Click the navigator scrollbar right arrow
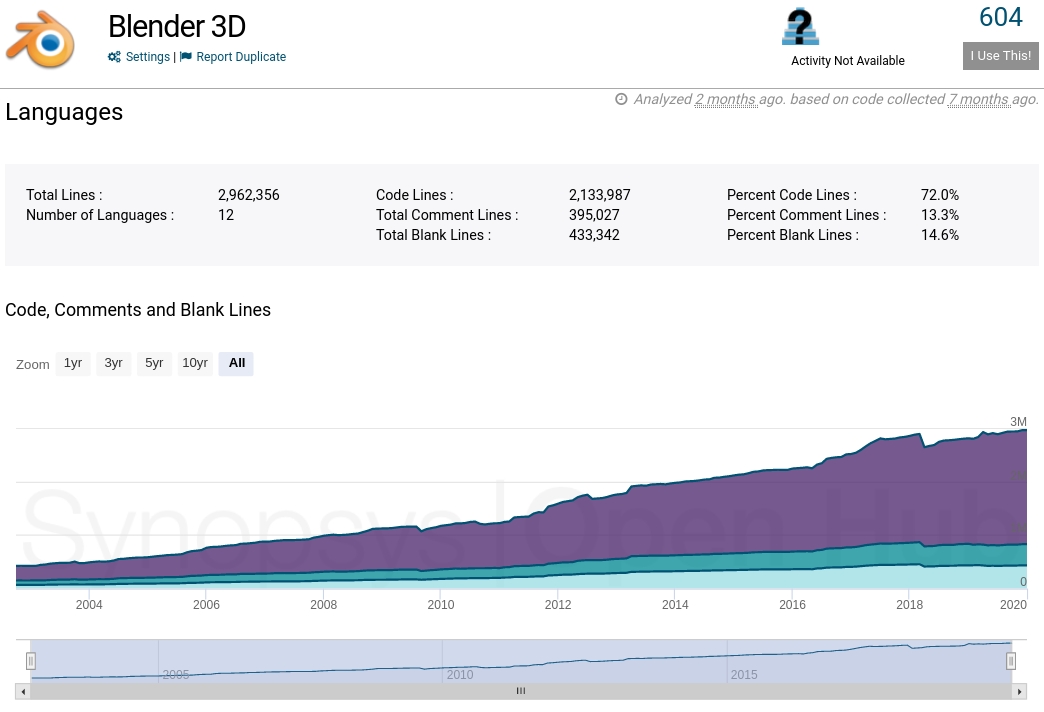This screenshot has height=712, width=1044. click(1019, 691)
